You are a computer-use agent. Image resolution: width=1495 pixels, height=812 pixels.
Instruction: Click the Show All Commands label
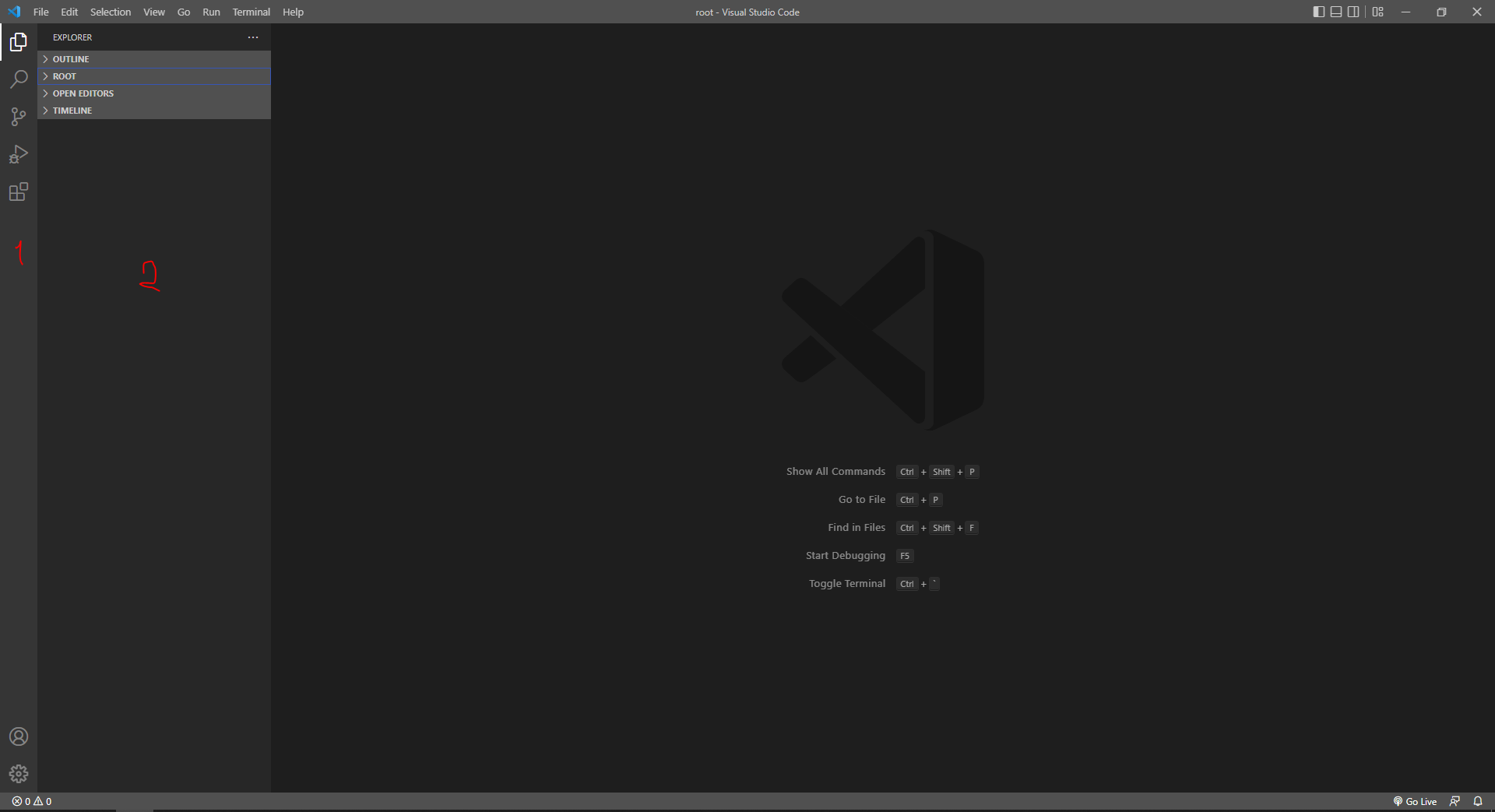(835, 472)
